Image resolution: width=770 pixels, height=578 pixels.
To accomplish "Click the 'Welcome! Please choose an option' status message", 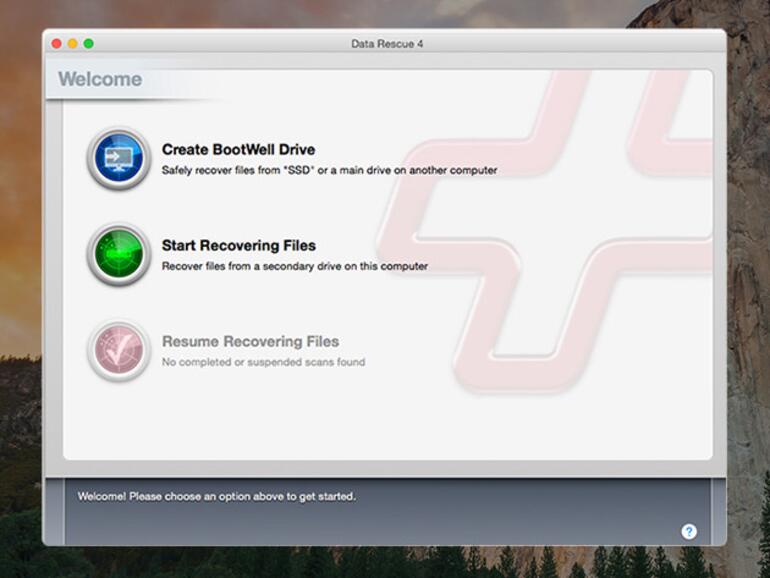I will click(217, 496).
